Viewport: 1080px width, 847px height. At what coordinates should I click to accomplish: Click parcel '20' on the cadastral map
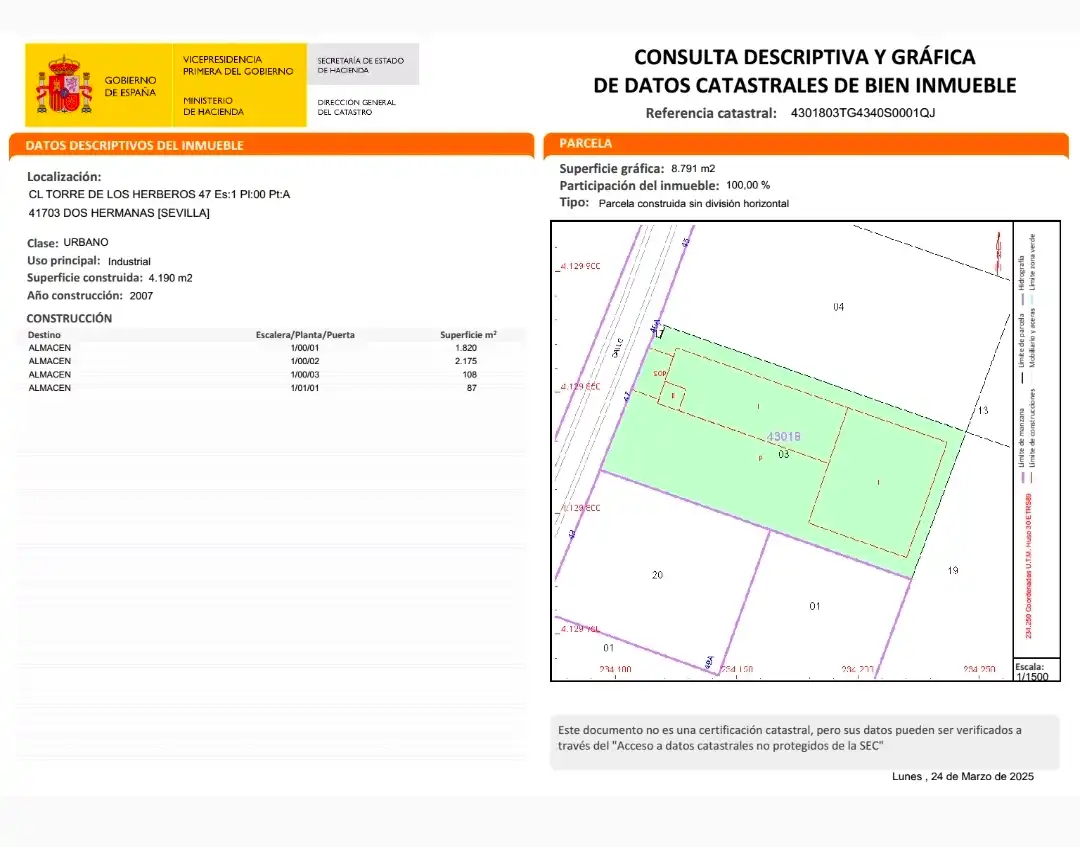pos(657,575)
